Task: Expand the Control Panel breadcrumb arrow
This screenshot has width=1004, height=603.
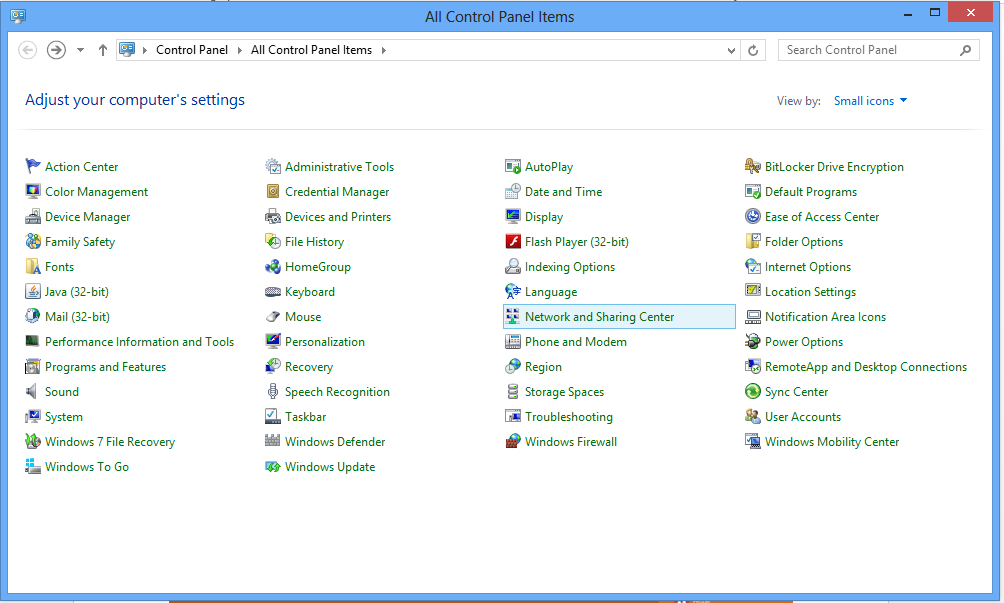Action: [x=239, y=50]
